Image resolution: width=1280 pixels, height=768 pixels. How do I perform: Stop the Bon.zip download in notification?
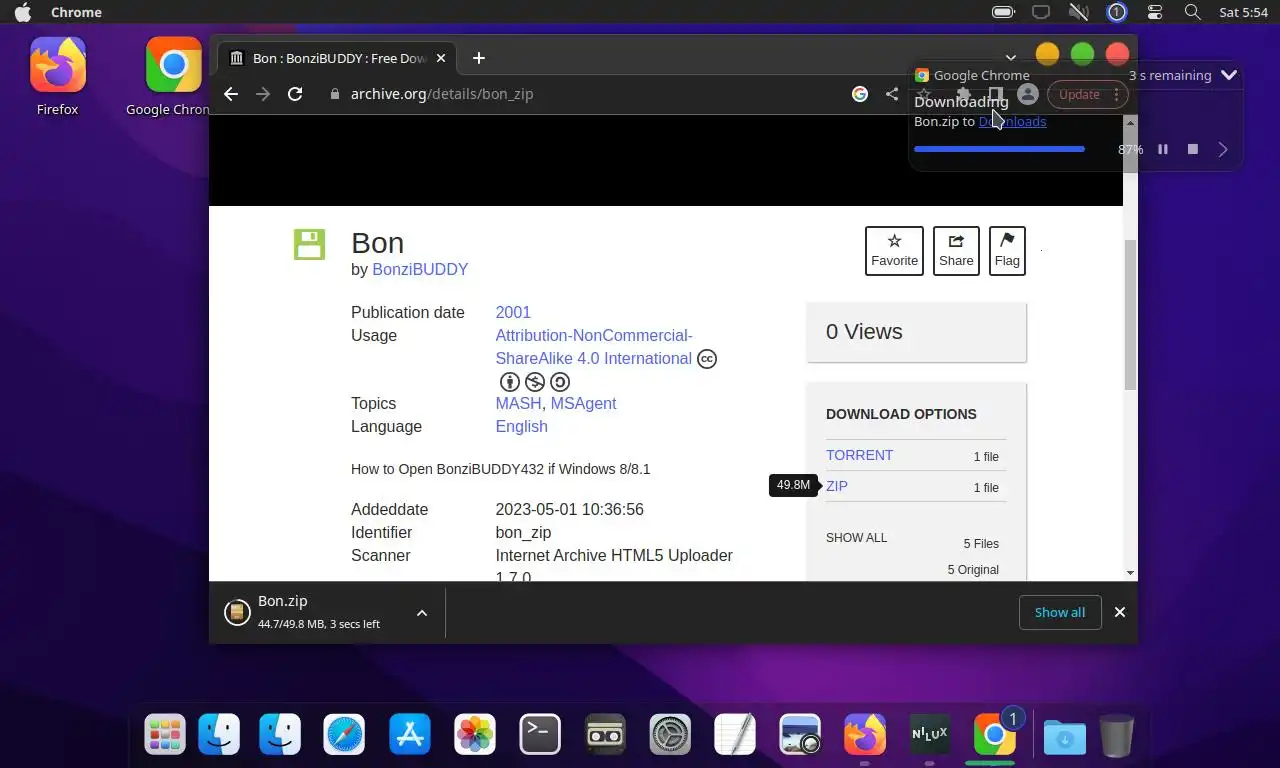pos(1193,149)
